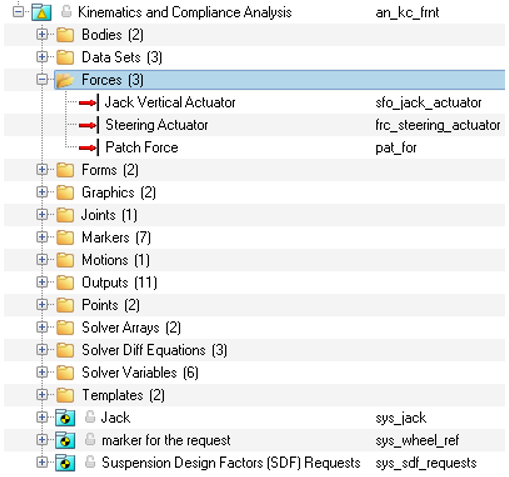This screenshot has height=477, width=509.
Task: Toggle the lock next to Kinematics and Compliance Analysis
Action: pyautogui.click(x=66, y=11)
